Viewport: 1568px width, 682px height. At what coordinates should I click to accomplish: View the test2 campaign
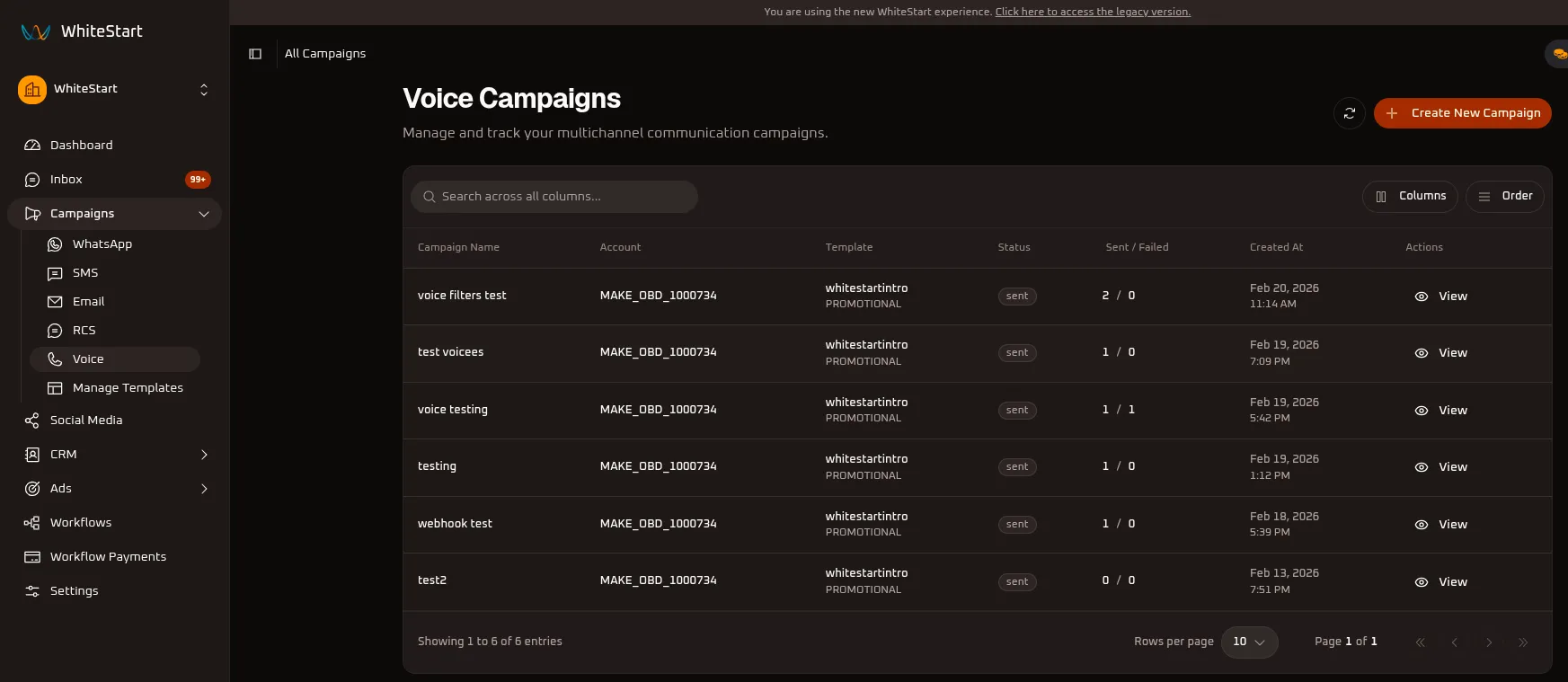coord(1440,582)
